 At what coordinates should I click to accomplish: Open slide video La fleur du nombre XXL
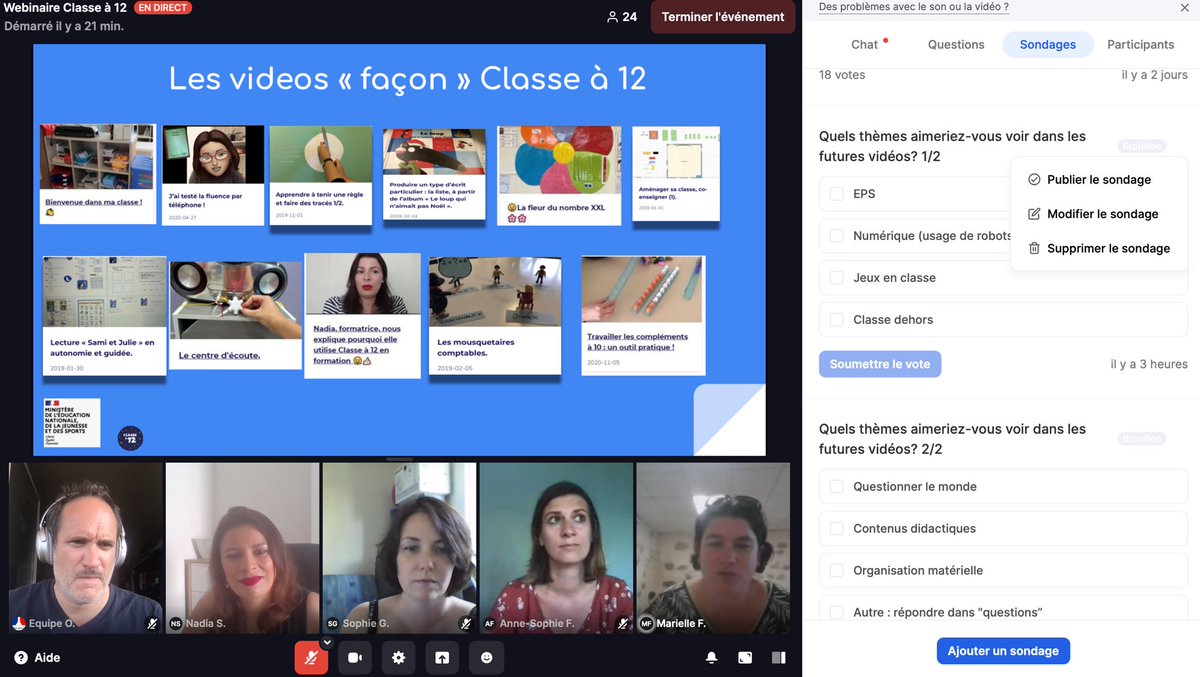pos(559,175)
